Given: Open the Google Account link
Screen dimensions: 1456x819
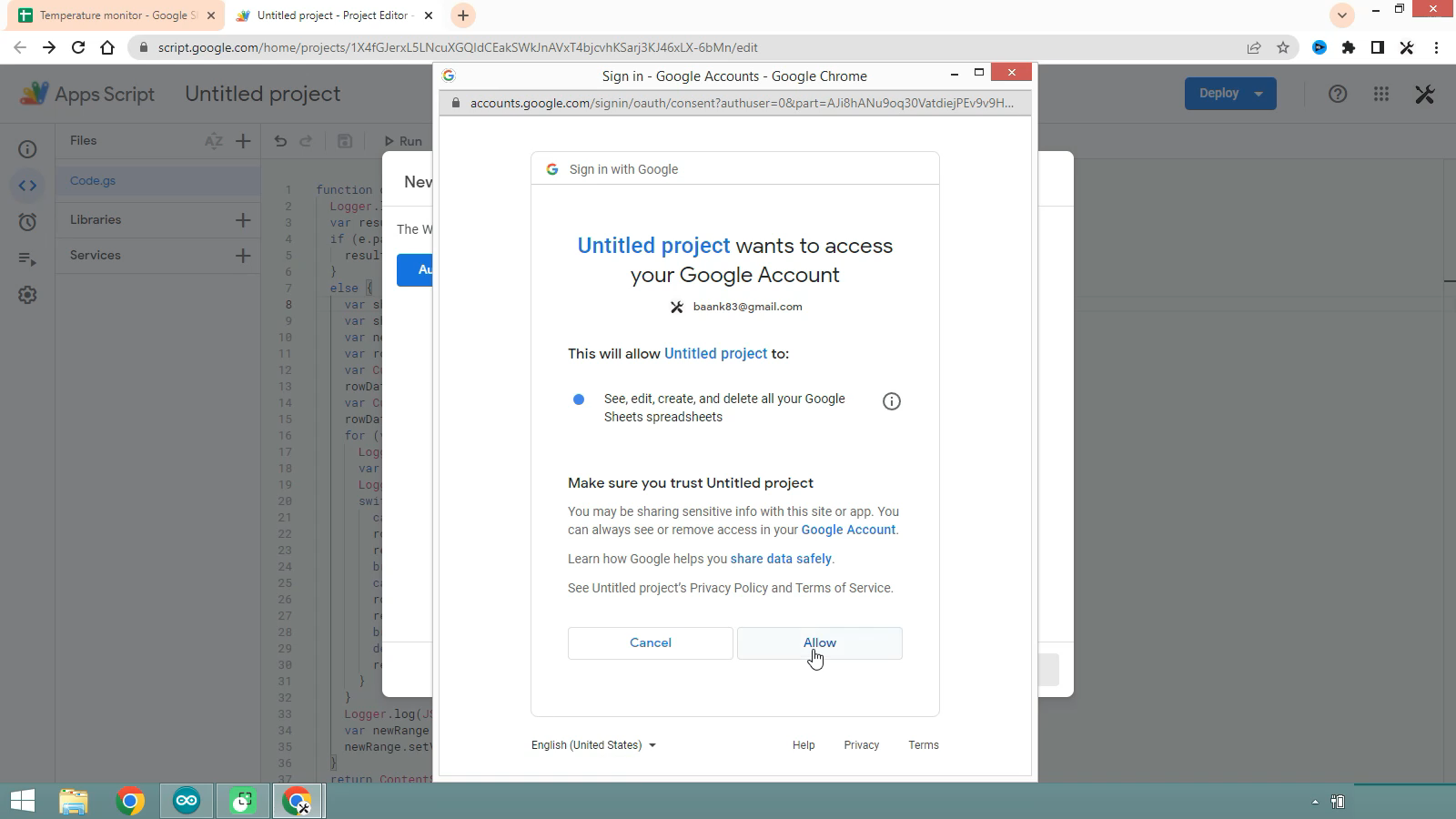Looking at the screenshot, I should point(848,530).
